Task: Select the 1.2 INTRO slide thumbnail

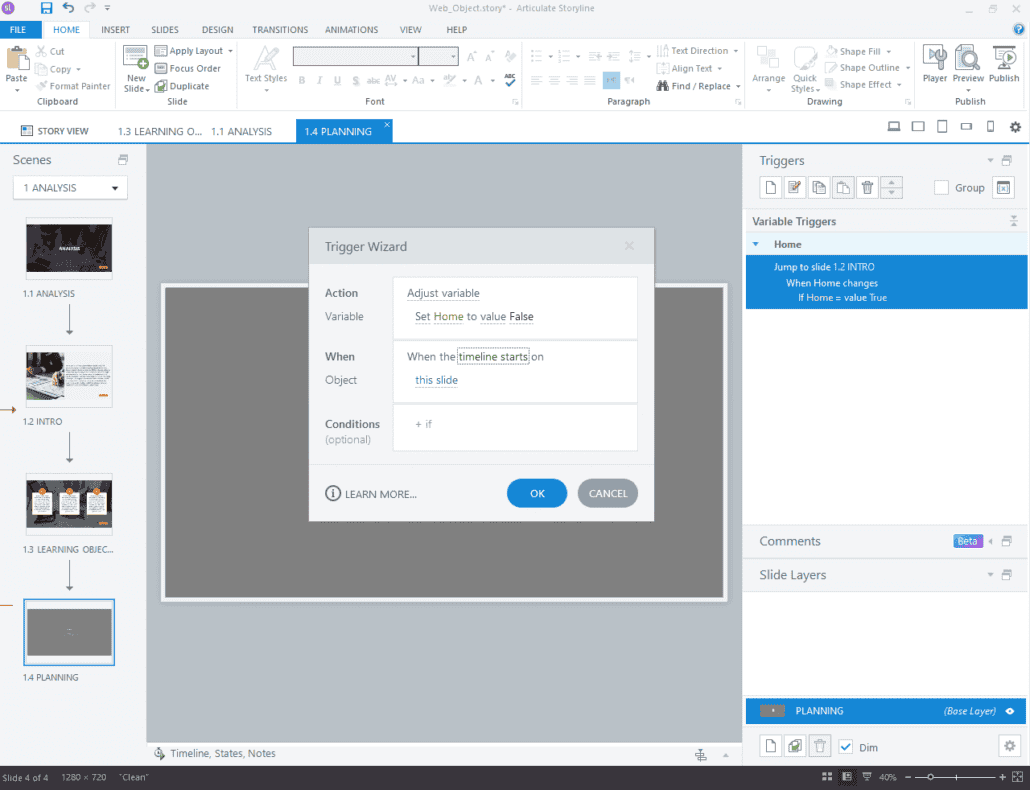Action: (68, 376)
